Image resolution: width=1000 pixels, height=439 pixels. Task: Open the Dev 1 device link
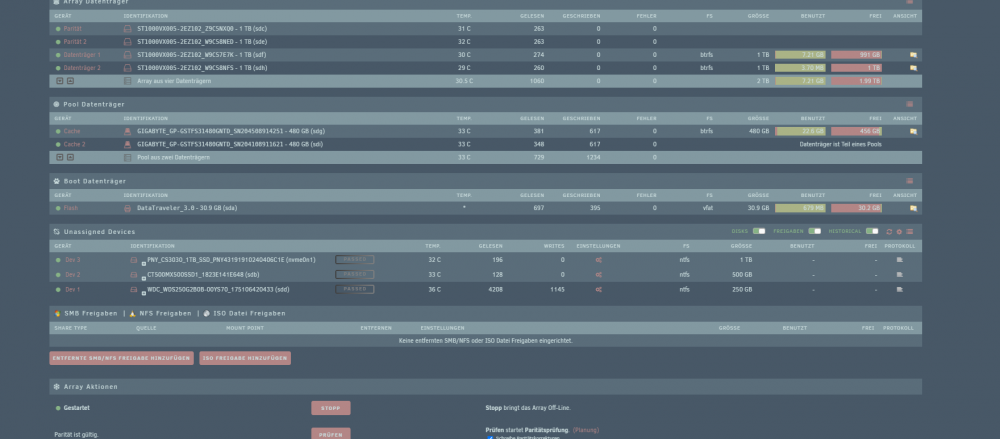tap(73, 289)
